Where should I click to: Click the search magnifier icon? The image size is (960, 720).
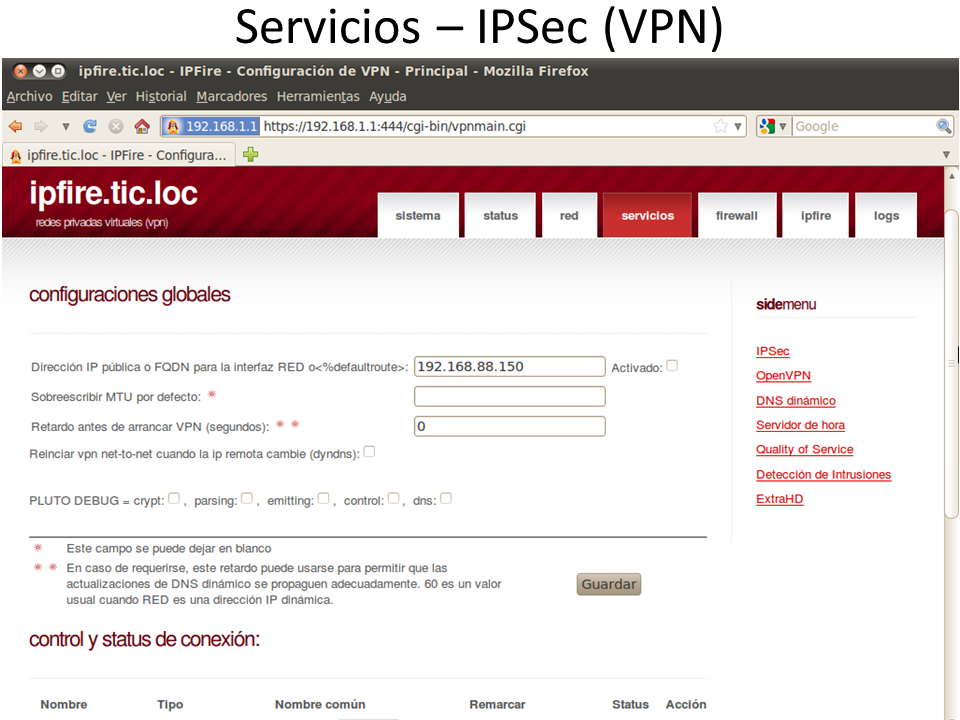coord(943,127)
